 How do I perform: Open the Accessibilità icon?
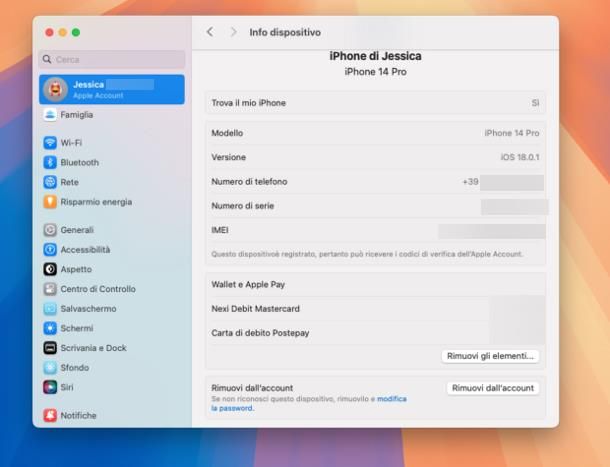[x=50, y=249]
